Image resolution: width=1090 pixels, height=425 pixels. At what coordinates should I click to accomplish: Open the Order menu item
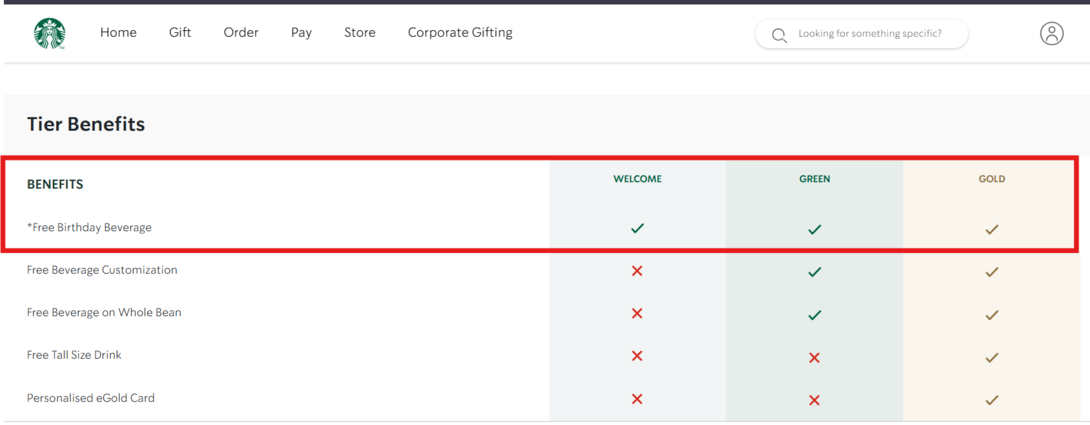point(241,33)
